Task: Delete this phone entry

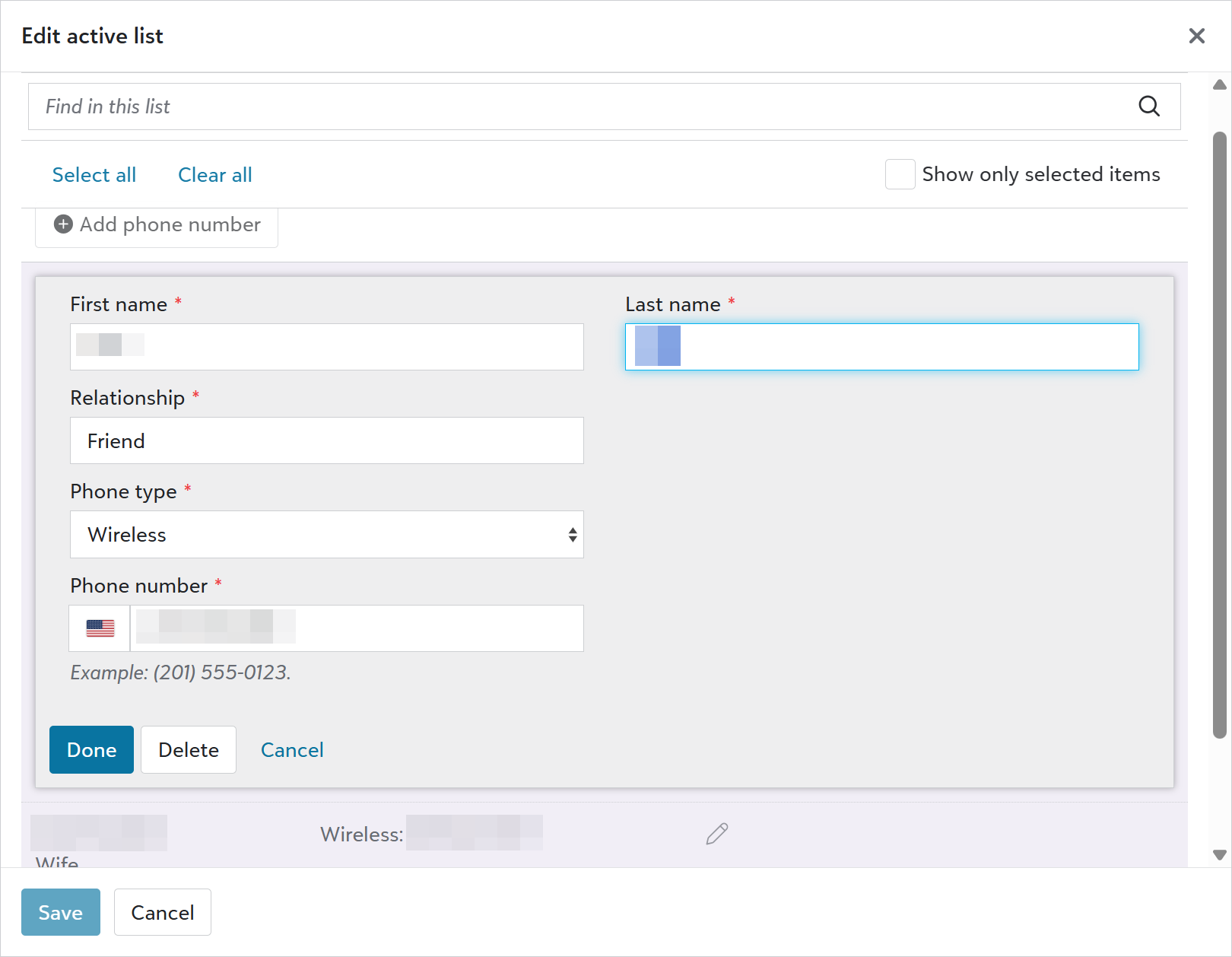Action: [x=189, y=750]
